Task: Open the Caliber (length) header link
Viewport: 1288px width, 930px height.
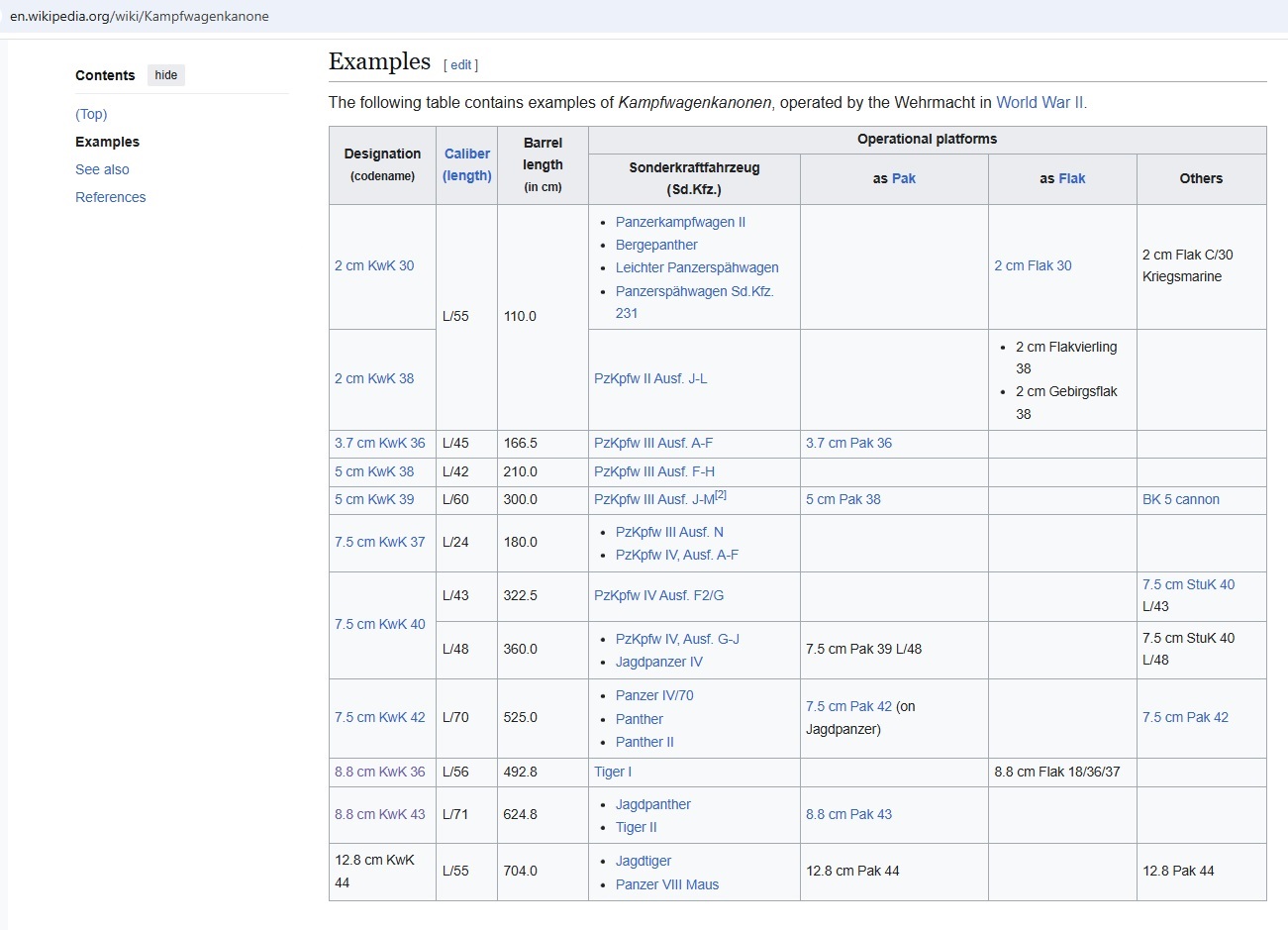Action: coord(467,164)
